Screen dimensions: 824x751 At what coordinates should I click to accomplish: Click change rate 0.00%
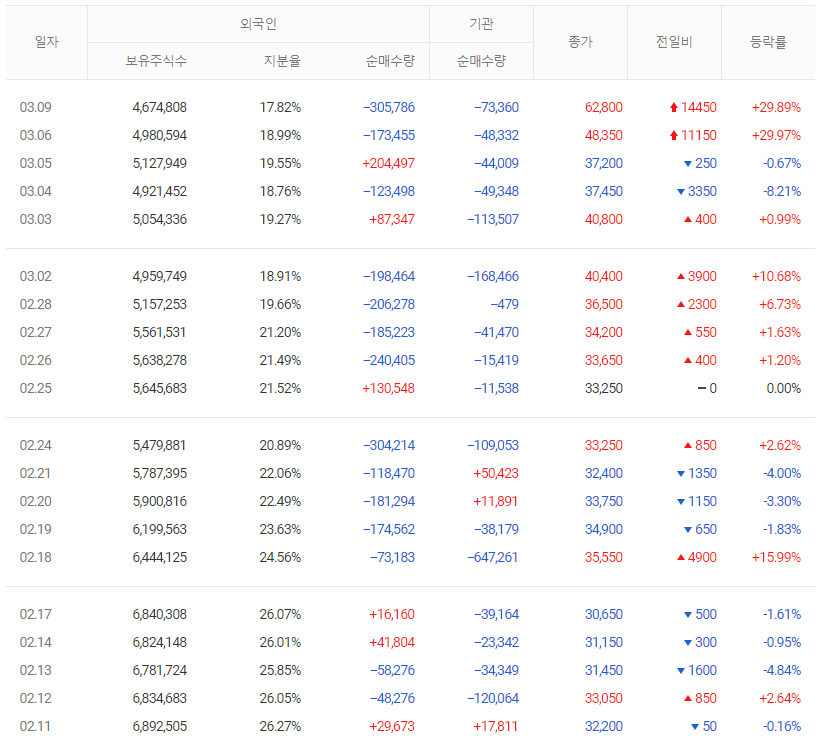[784, 388]
